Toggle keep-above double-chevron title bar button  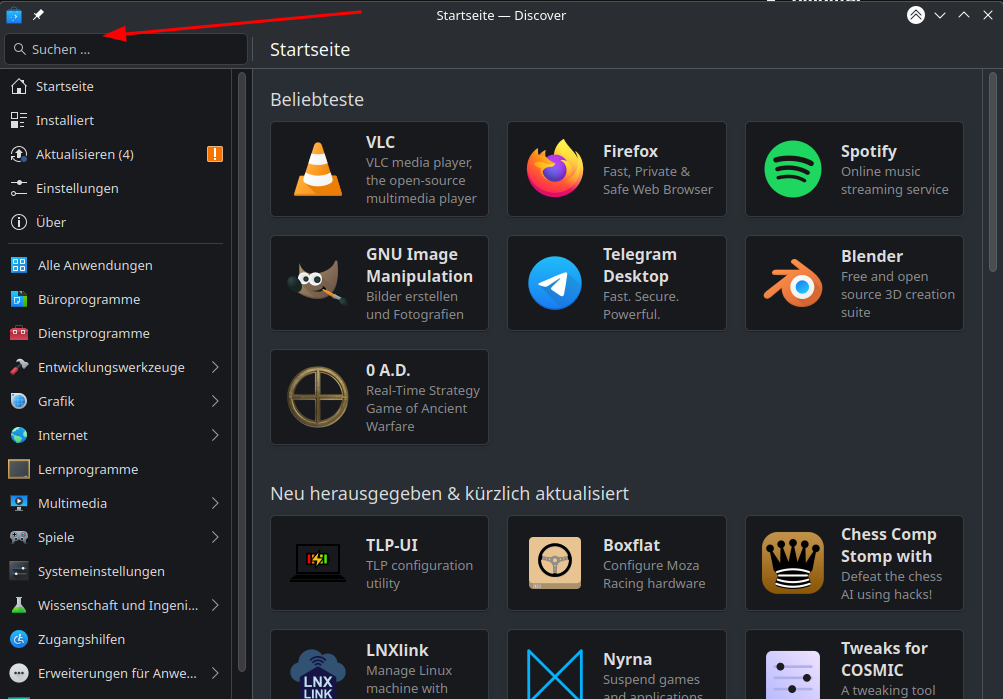click(916, 15)
